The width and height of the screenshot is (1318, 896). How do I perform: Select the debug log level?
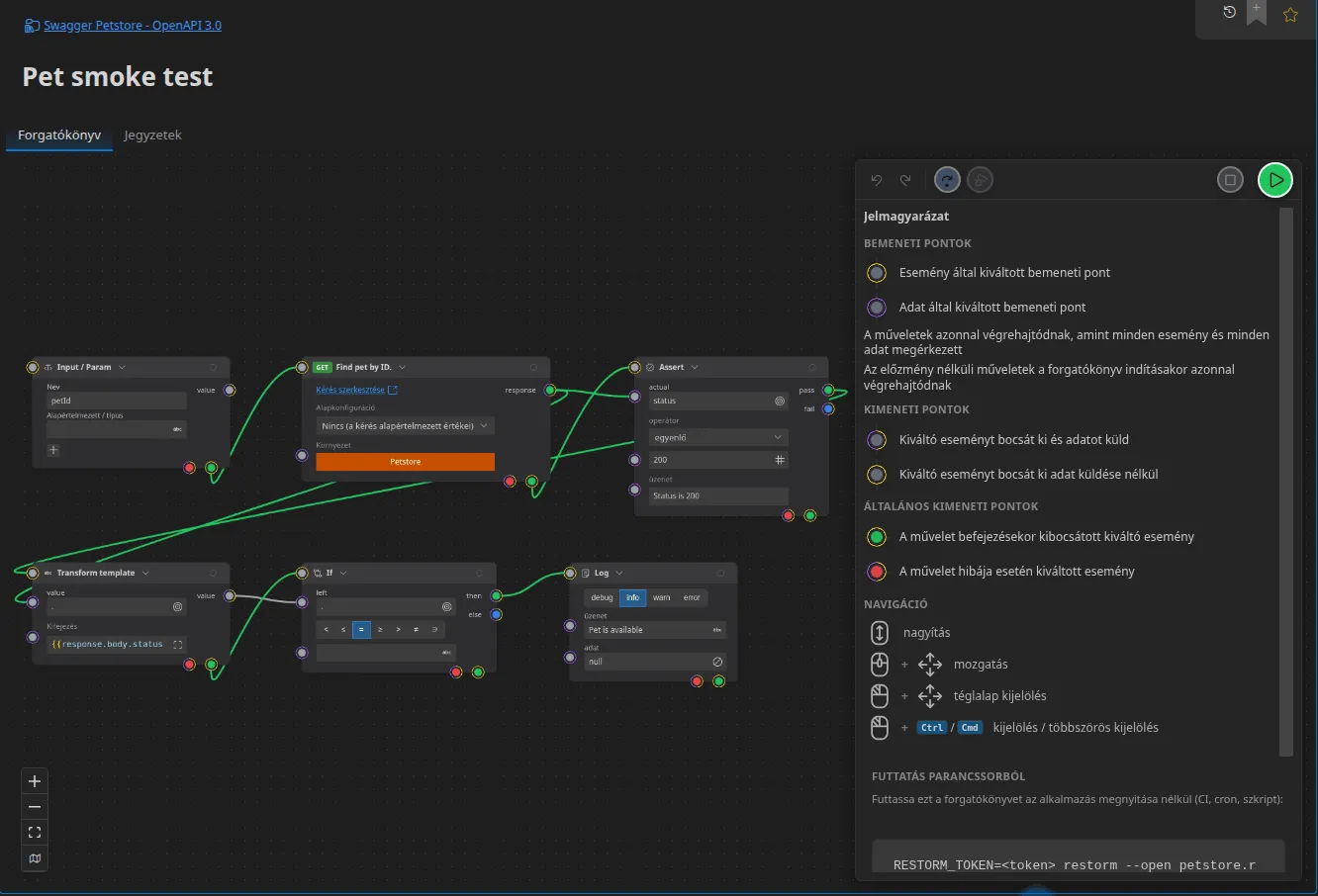tap(602, 597)
